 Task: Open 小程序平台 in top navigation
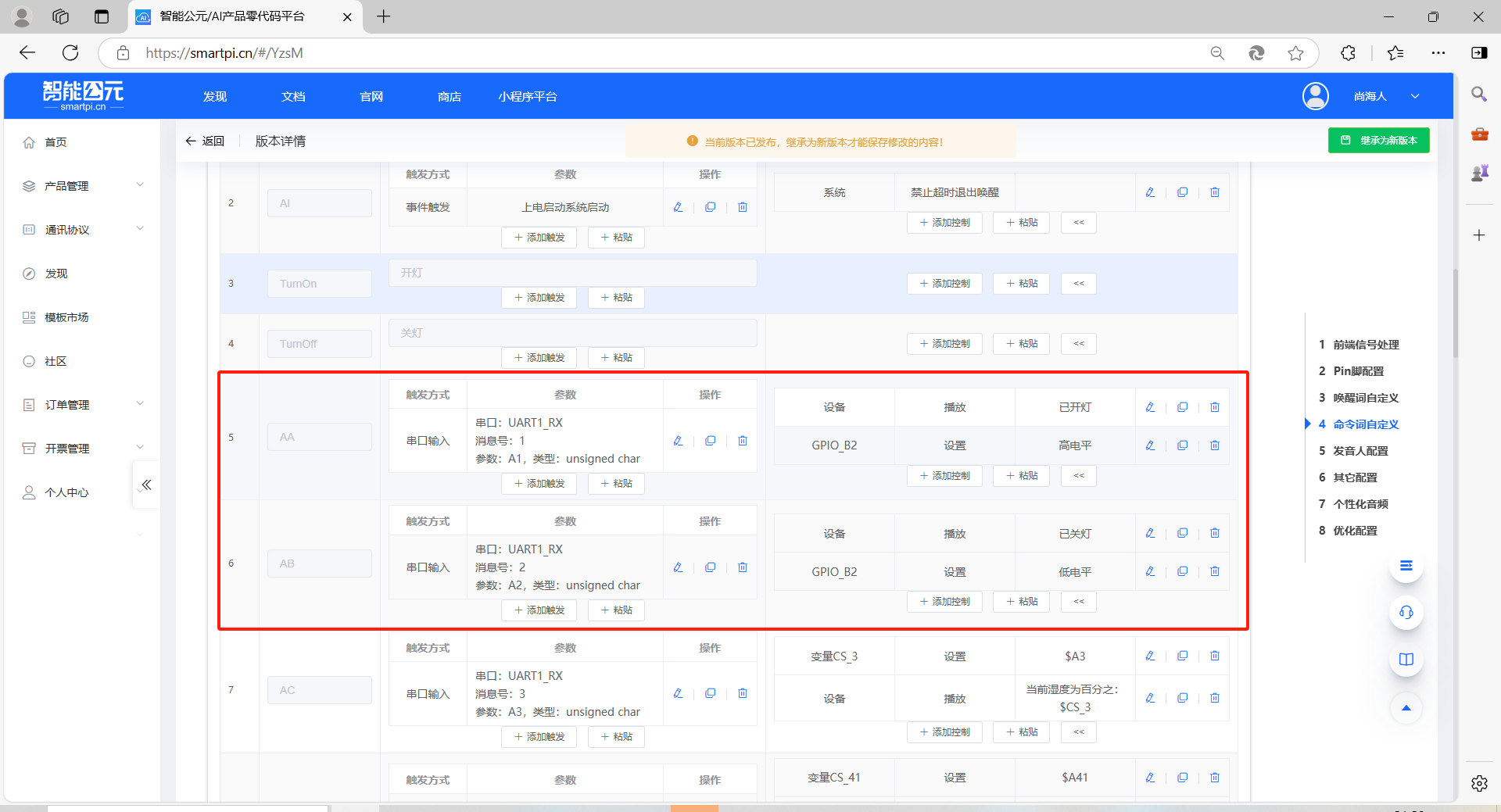point(528,97)
